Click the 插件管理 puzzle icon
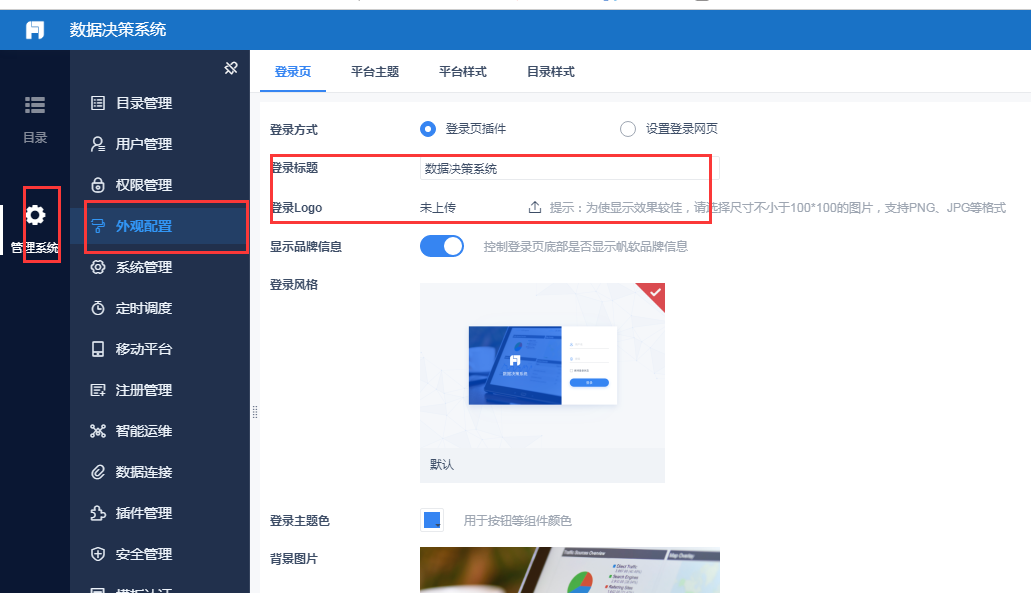Screen dimensions: 1031x593 98,513
